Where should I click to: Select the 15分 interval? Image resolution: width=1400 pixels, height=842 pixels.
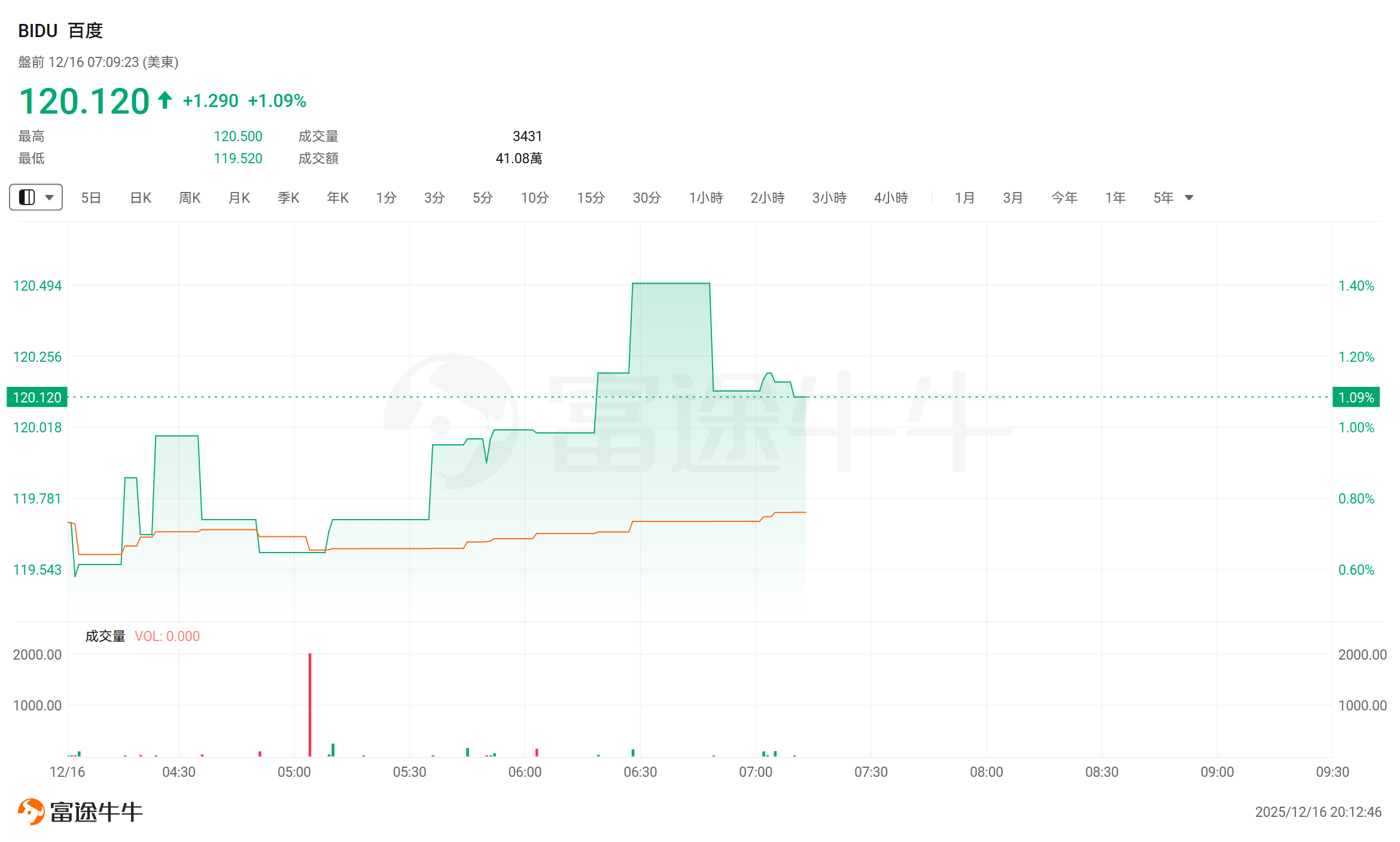tap(591, 197)
